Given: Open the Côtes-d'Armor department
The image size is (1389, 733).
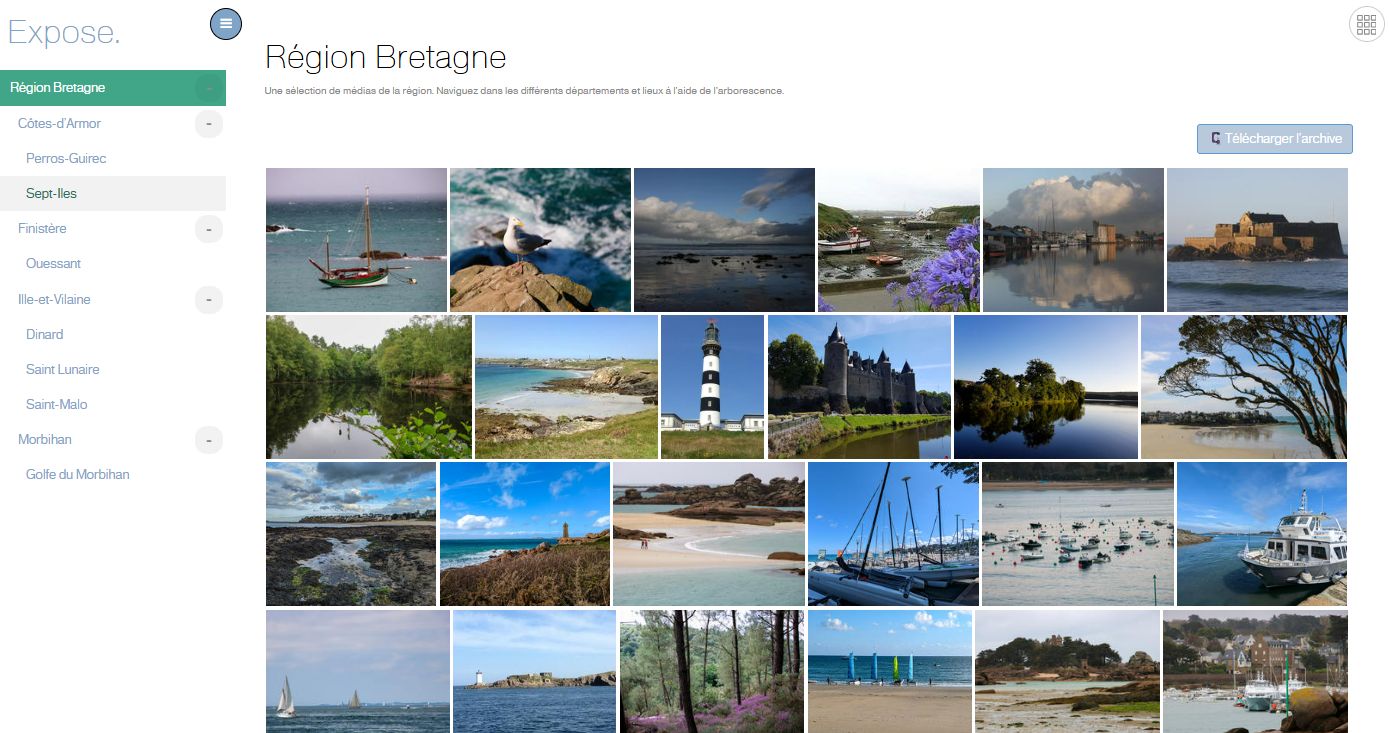Looking at the screenshot, I should click(x=59, y=123).
